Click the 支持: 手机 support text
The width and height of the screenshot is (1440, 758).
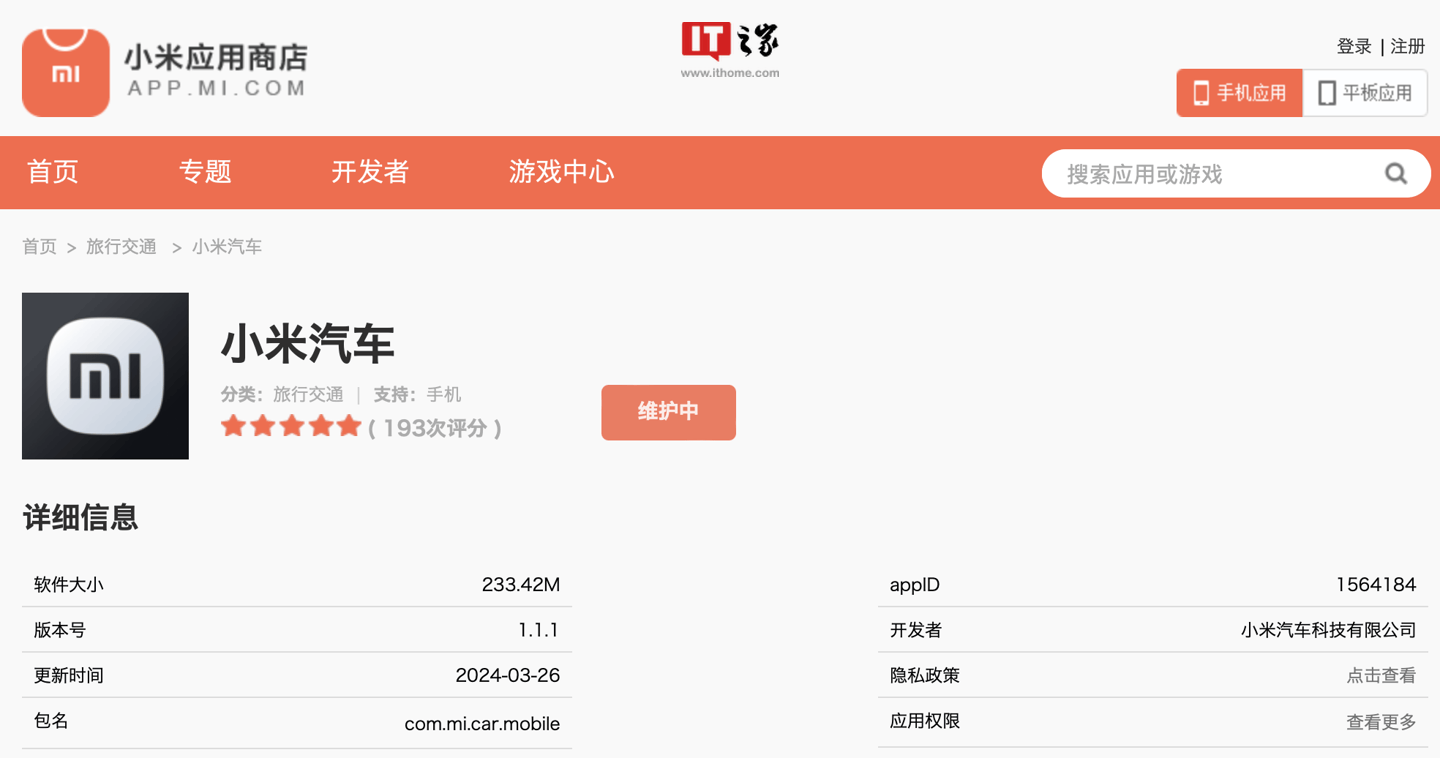pyautogui.click(x=417, y=395)
